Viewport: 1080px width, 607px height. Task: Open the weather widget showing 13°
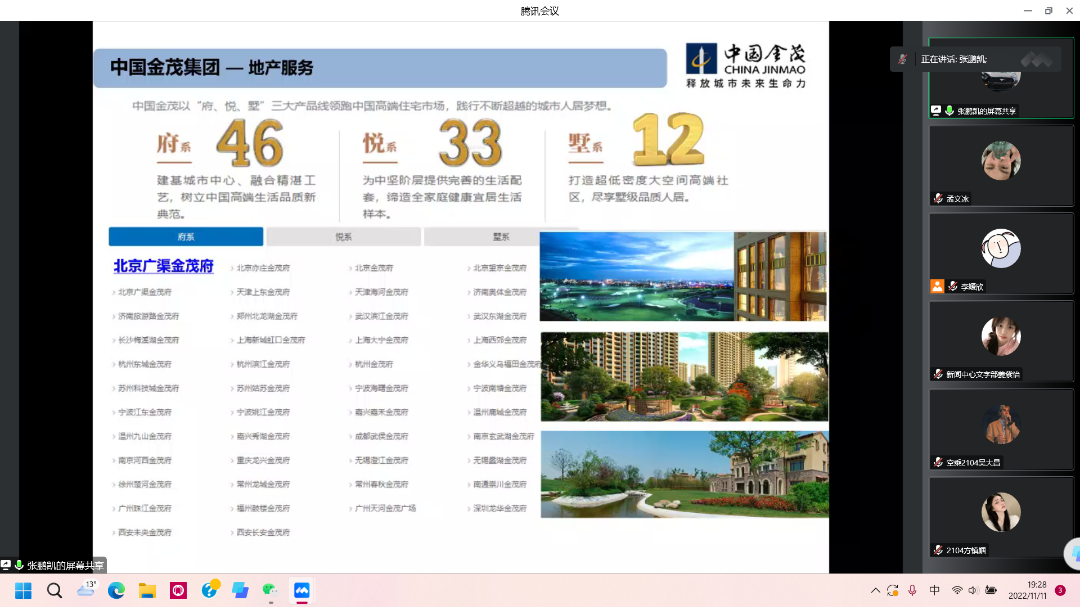[x=86, y=589]
